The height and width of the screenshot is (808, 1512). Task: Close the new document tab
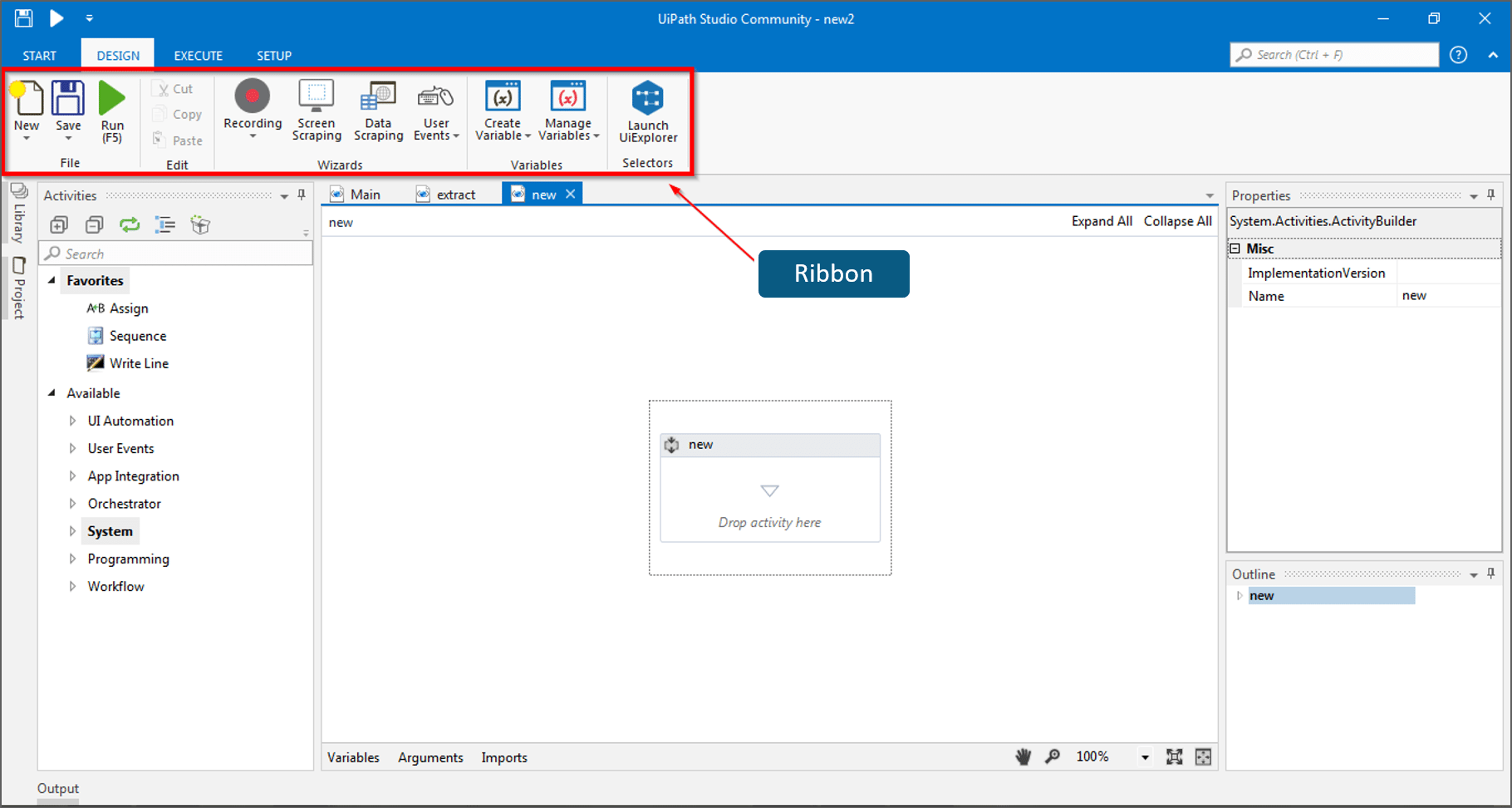(570, 194)
